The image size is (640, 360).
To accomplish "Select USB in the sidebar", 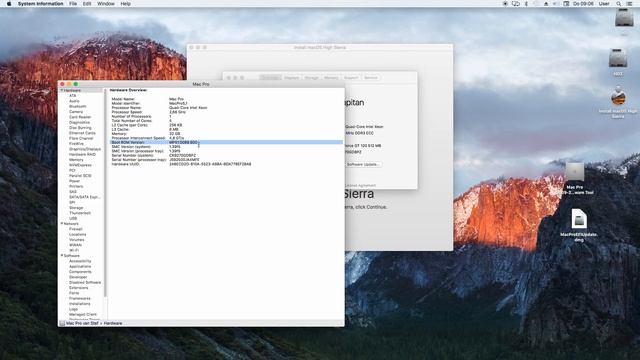I will click(73, 218).
